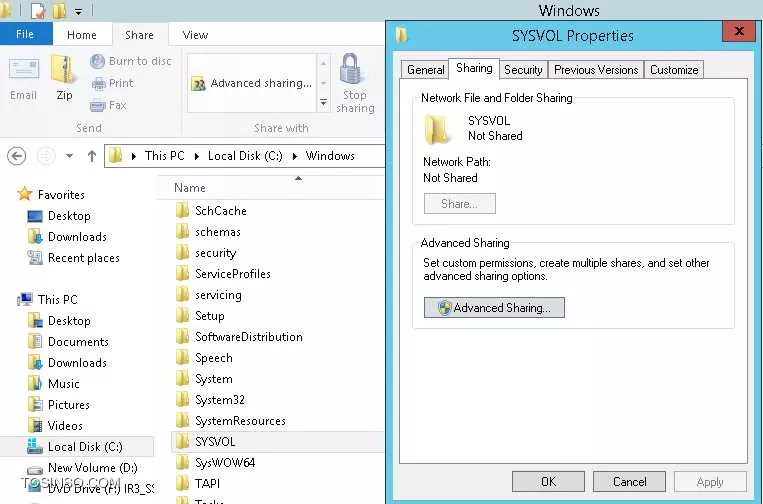Image resolution: width=763 pixels, height=504 pixels.
Task: Switch to the Home ribbon tab
Action: [x=82, y=35]
